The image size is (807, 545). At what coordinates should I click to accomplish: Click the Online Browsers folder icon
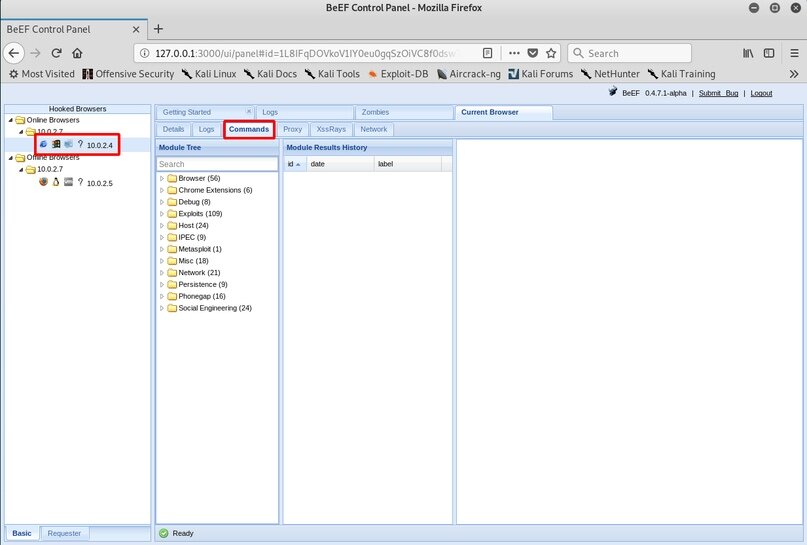(20, 120)
